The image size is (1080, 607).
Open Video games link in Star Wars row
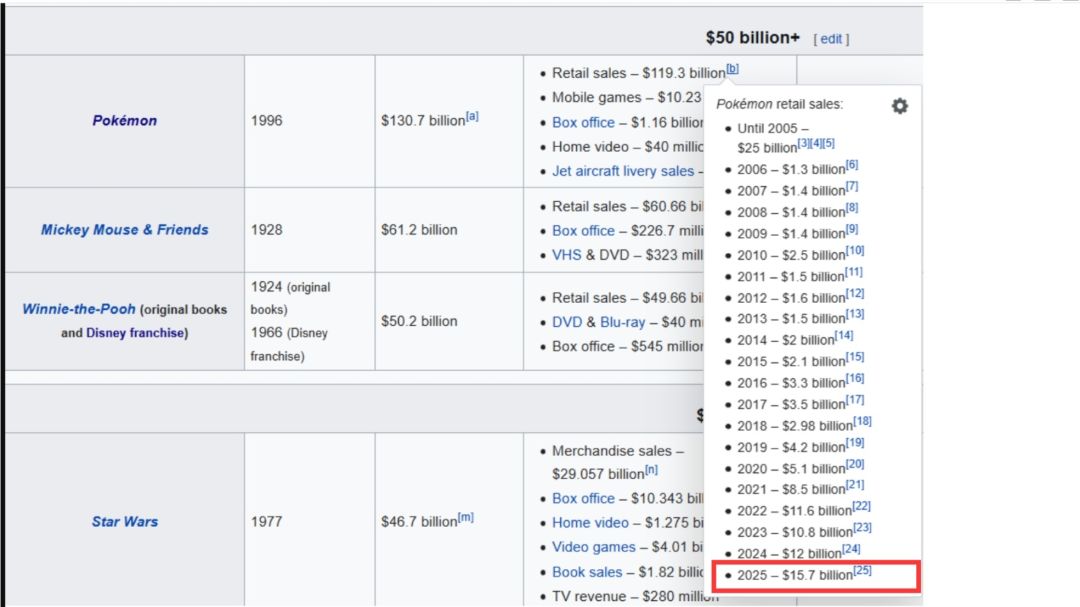coord(594,547)
